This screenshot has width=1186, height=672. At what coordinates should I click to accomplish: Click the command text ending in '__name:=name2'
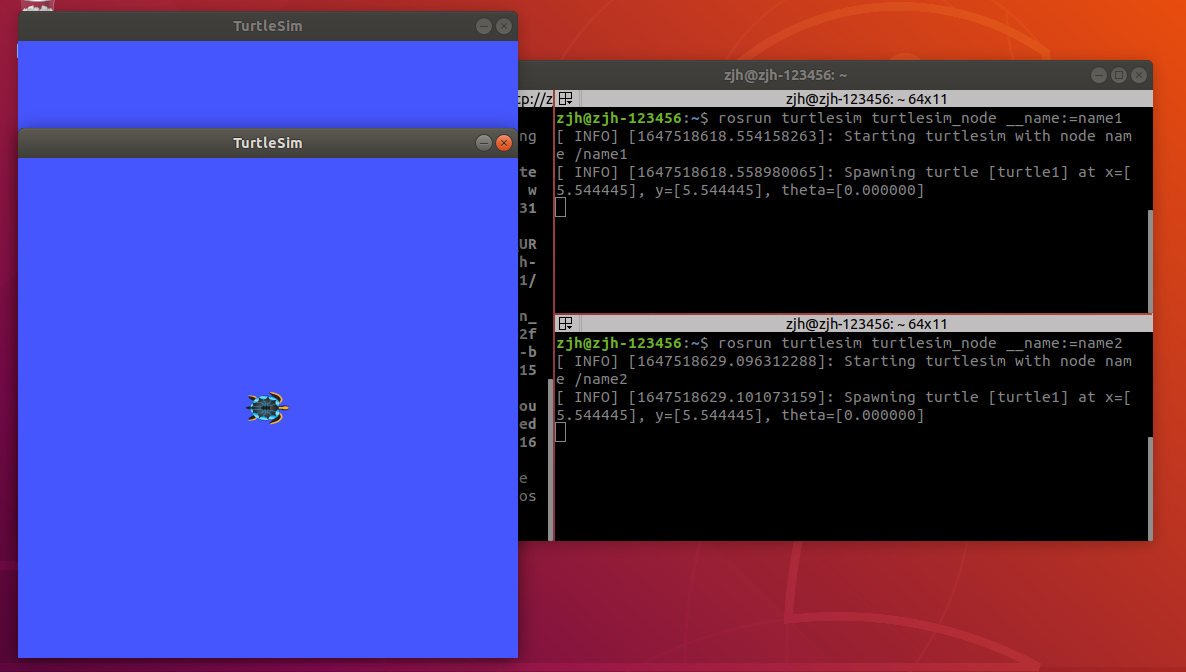point(920,343)
